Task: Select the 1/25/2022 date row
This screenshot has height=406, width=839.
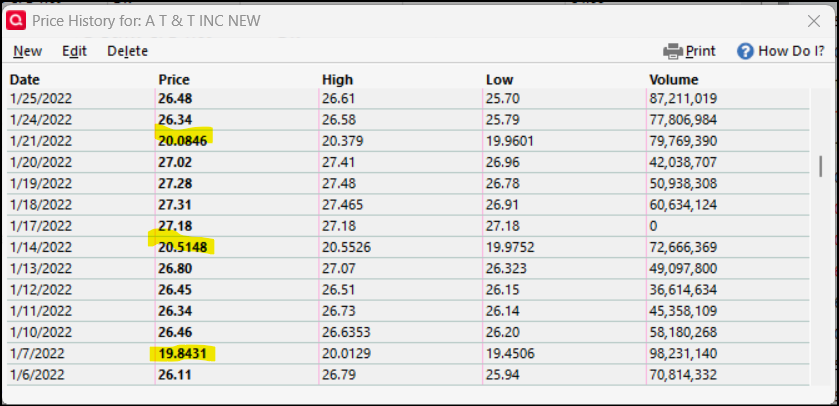Action: tap(409, 98)
